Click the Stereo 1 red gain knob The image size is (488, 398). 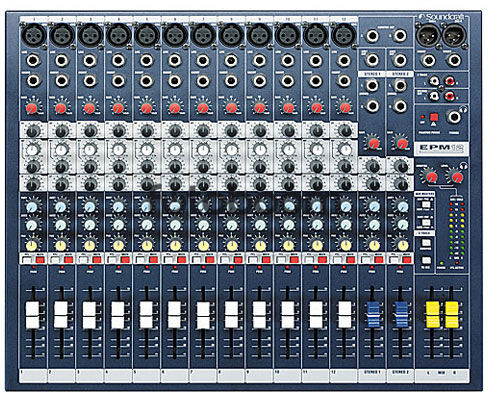pyautogui.click(x=374, y=143)
